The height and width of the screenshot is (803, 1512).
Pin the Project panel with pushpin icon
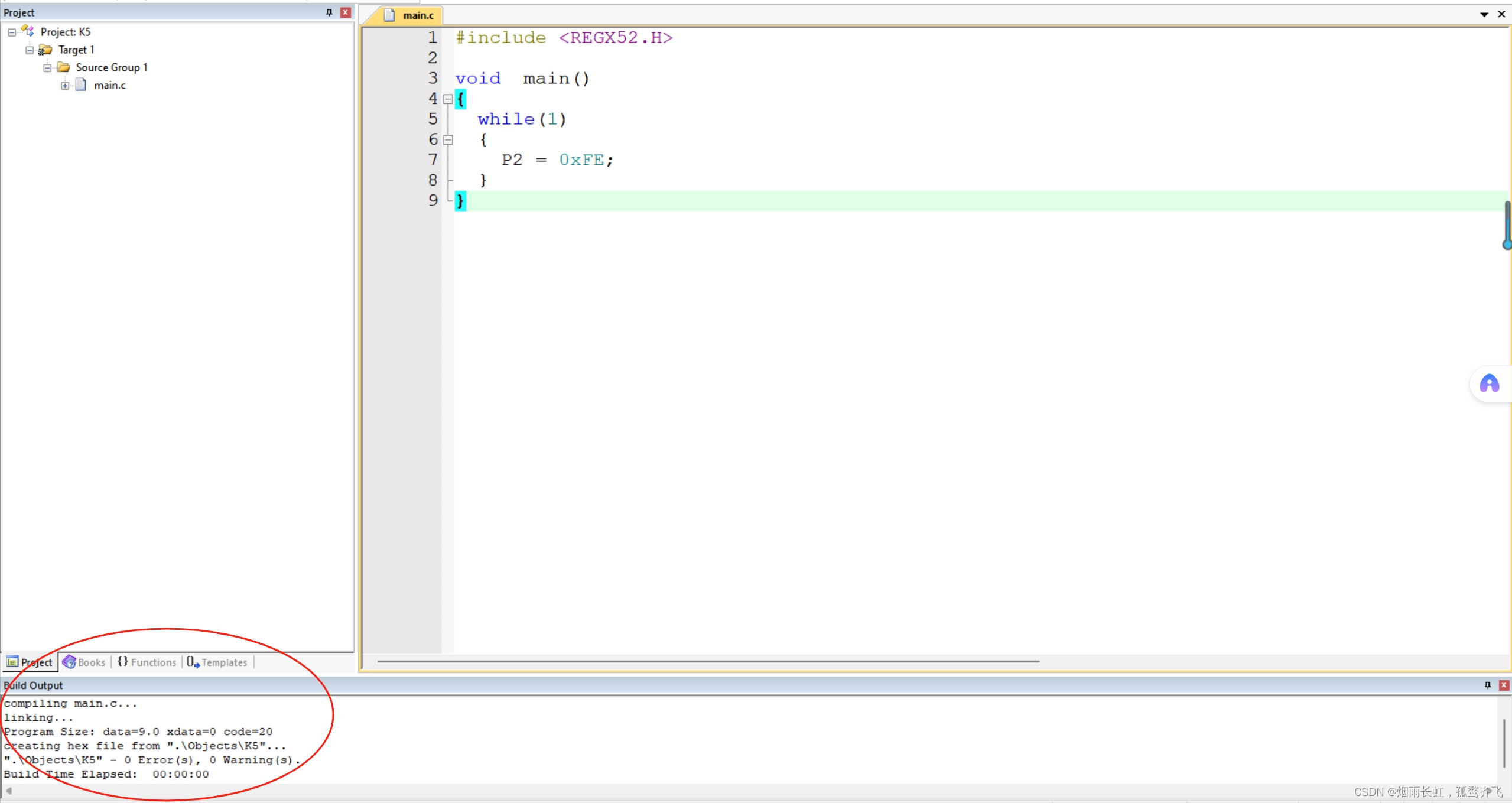click(x=329, y=12)
